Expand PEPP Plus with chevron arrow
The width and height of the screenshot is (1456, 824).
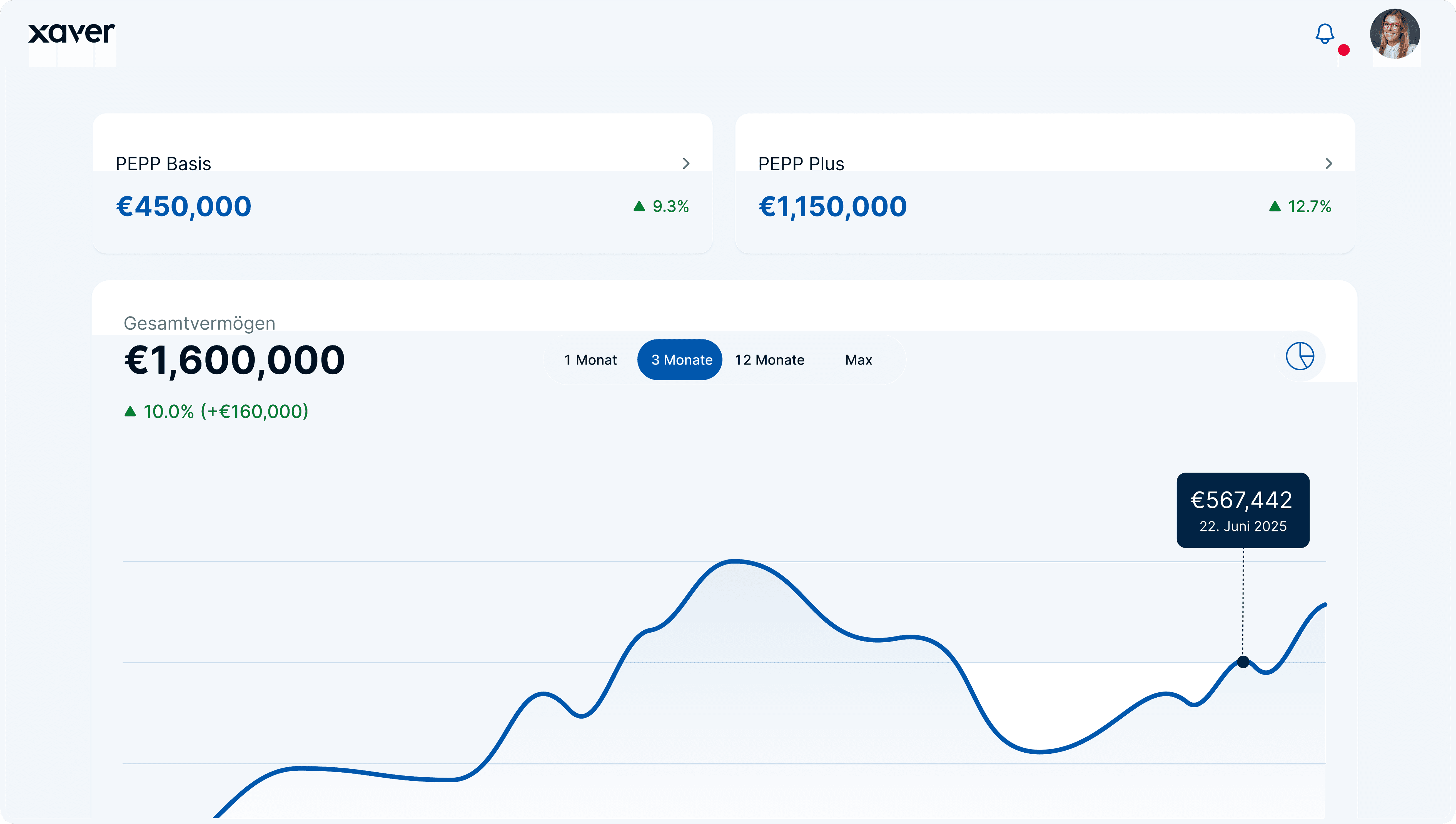1329,164
